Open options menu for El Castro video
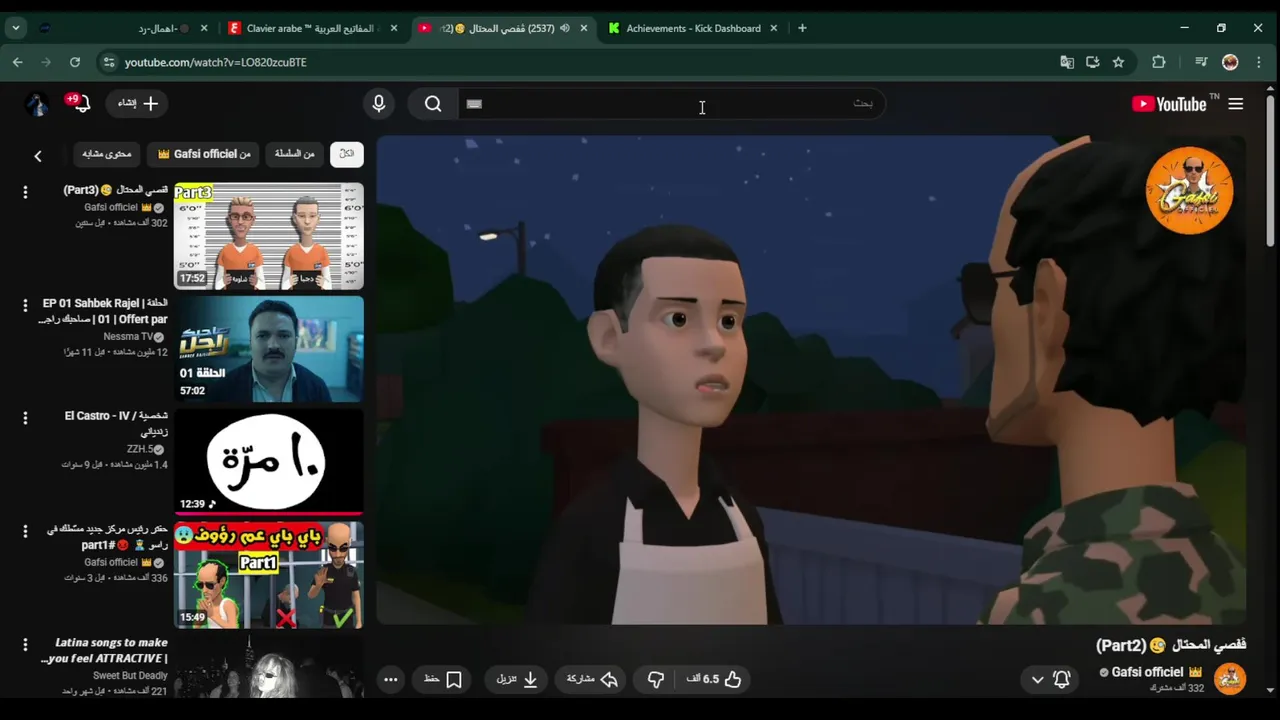The width and height of the screenshot is (1280, 720). click(x=25, y=418)
